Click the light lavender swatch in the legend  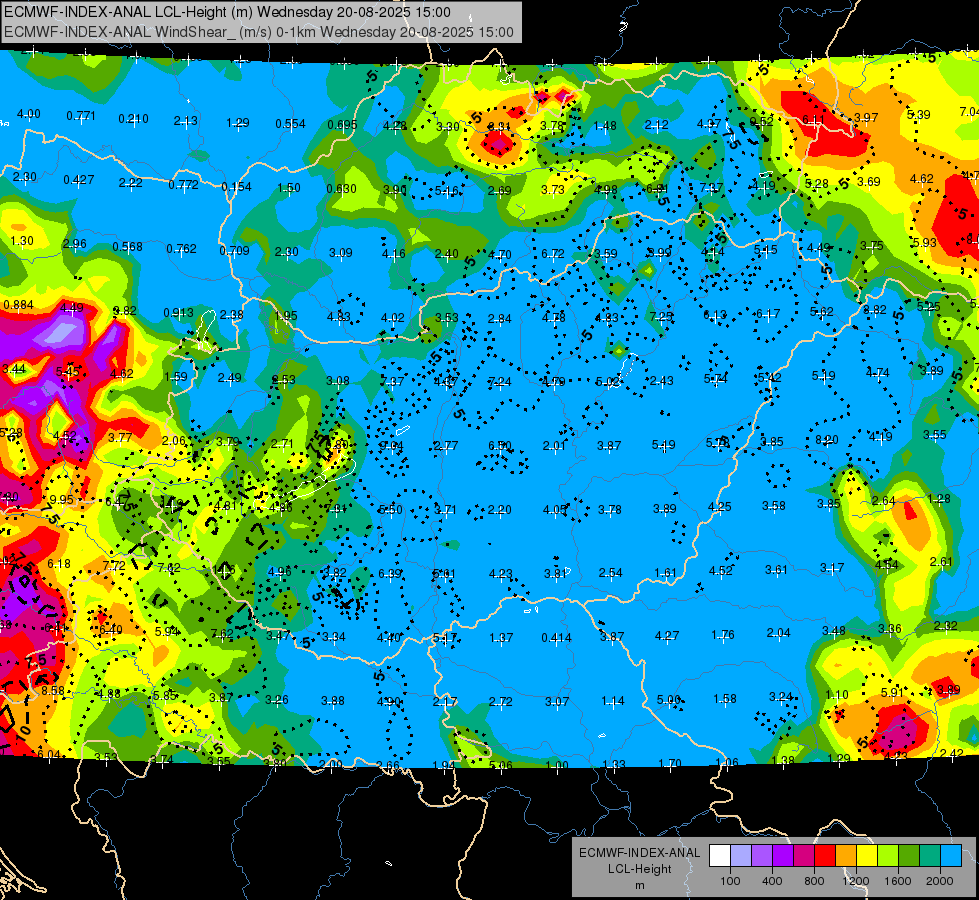(x=741, y=856)
